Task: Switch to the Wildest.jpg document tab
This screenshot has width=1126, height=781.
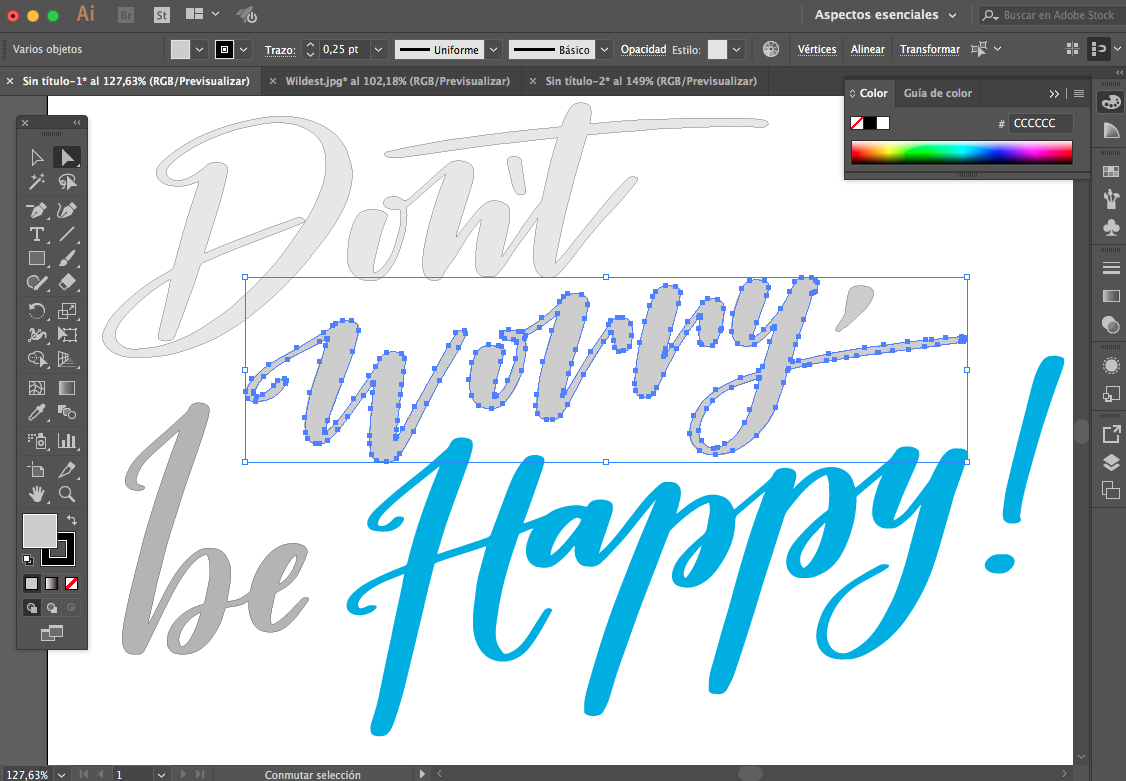Action: click(396, 81)
